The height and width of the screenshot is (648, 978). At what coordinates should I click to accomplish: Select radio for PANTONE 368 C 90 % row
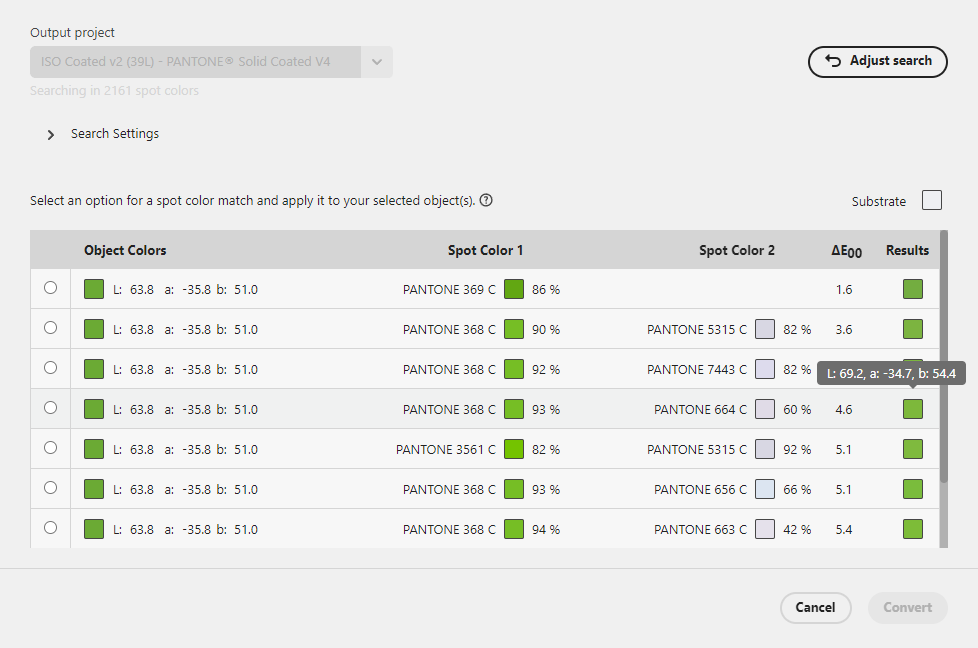51,327
